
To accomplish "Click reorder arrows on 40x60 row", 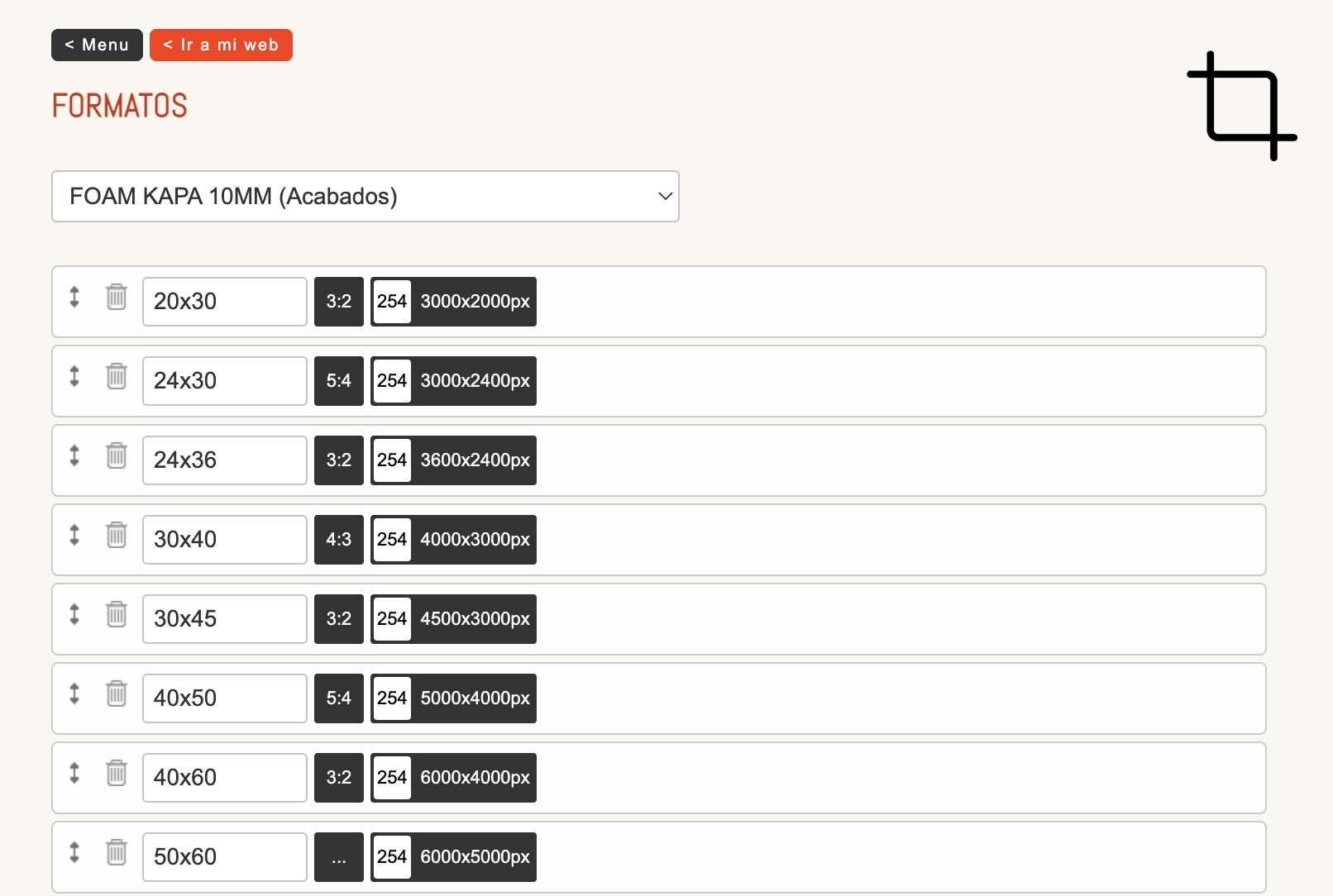I will [74, 773].
